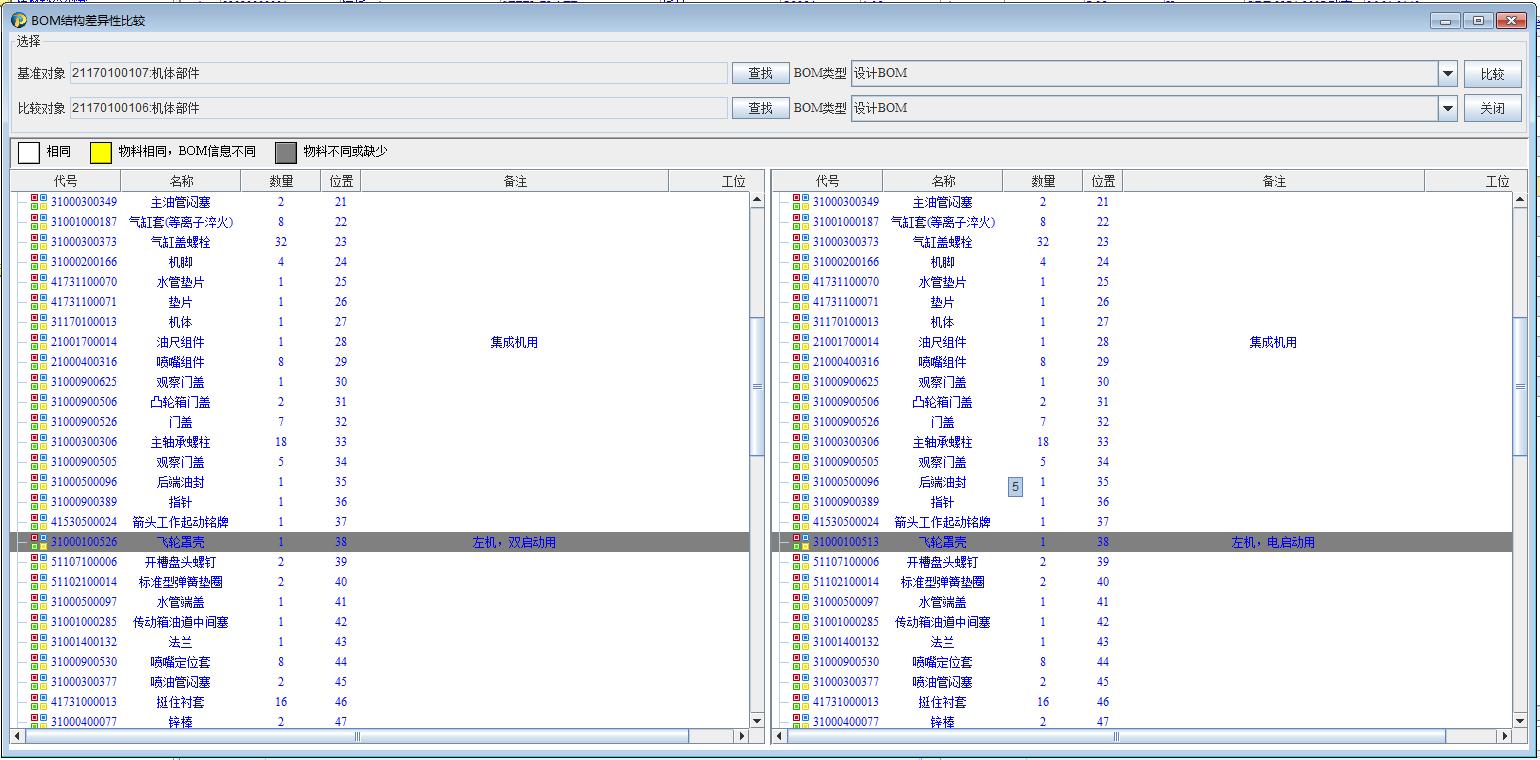The image size is (1540, 760).
Task: Click the 关闭 button
Action: coord(1492,108)
